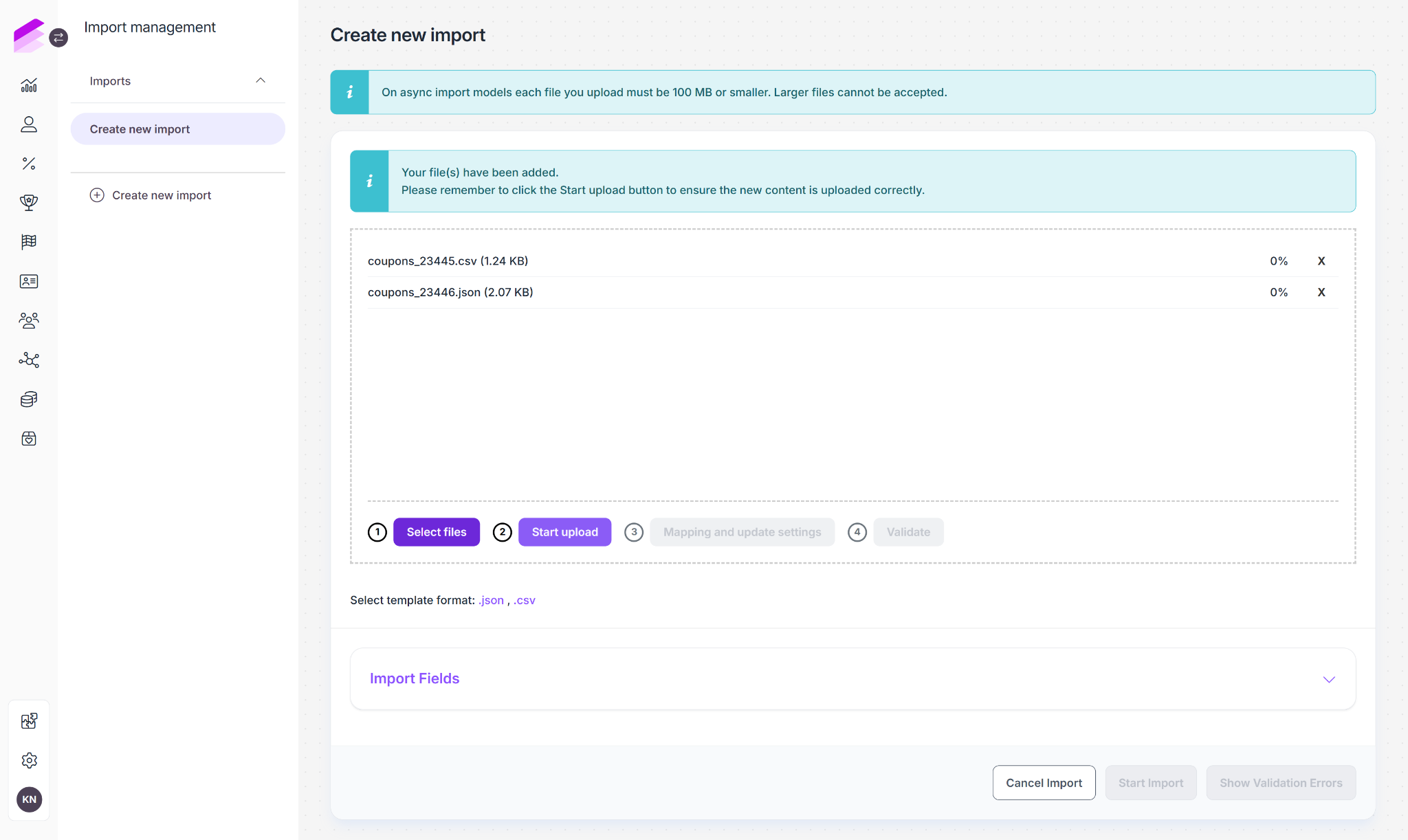The image size is (1408, 840).
Task: Click the Start upload button
Action: click(x=564, y=532)
